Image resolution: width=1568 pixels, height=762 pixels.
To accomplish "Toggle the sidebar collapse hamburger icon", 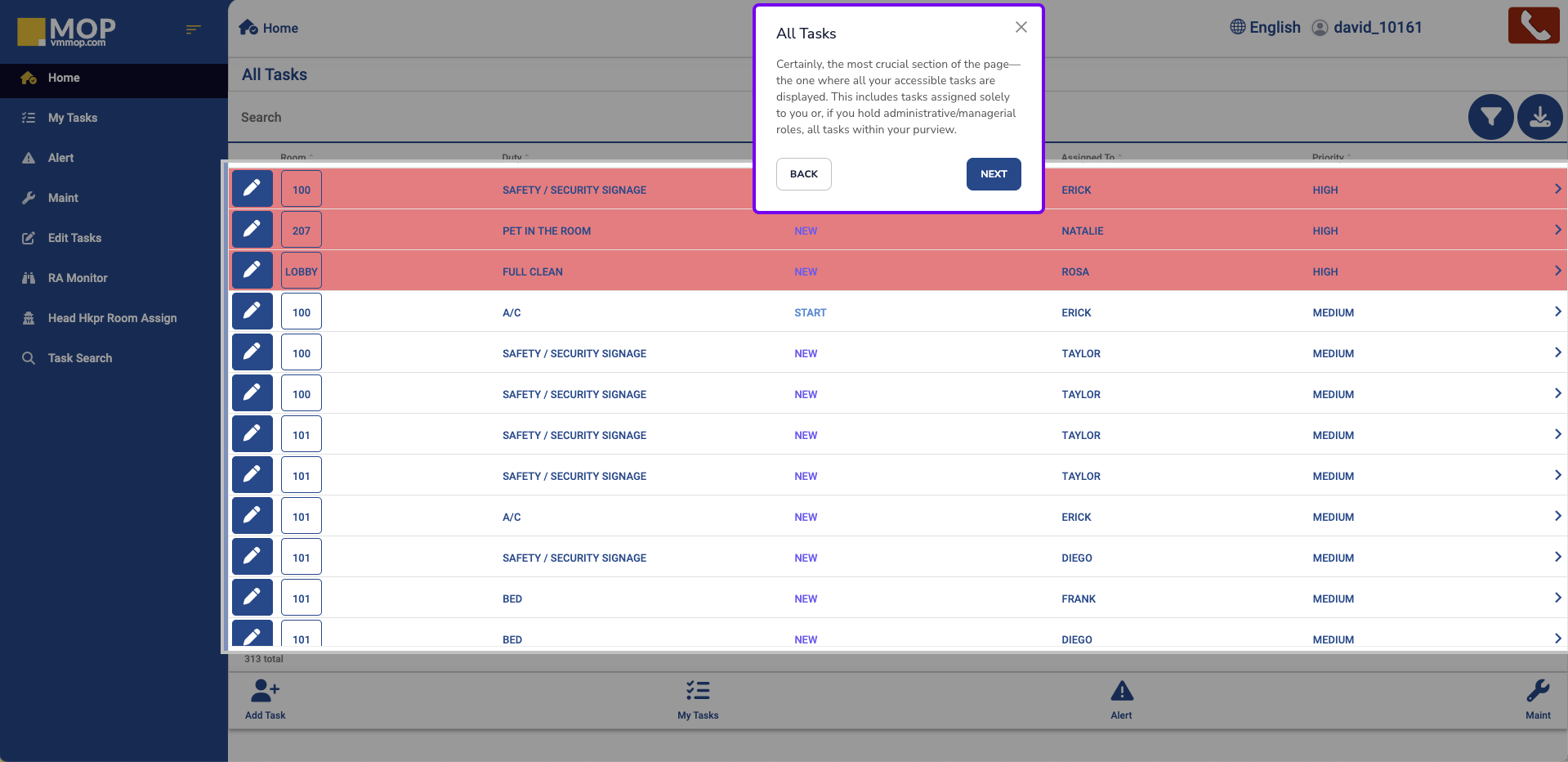I will tap(193, 29).
